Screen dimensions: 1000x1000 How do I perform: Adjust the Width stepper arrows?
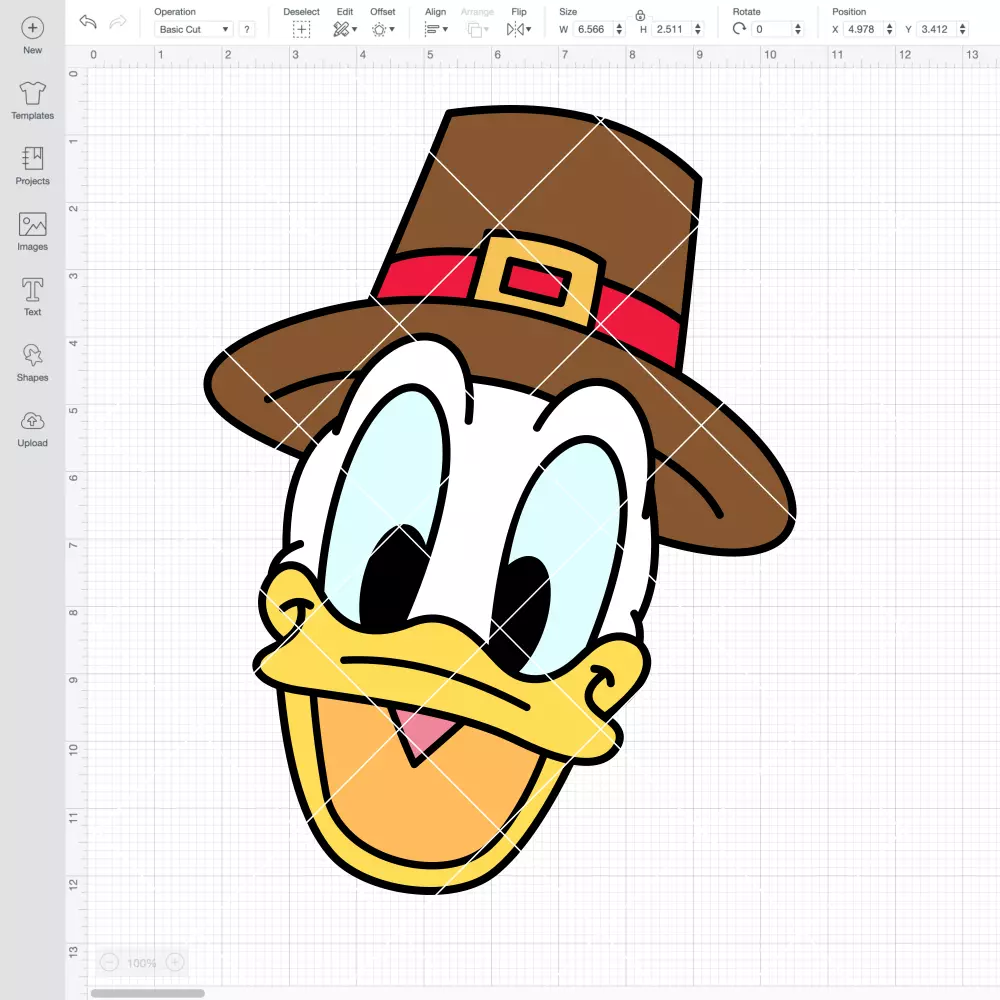tap(619, 29)
